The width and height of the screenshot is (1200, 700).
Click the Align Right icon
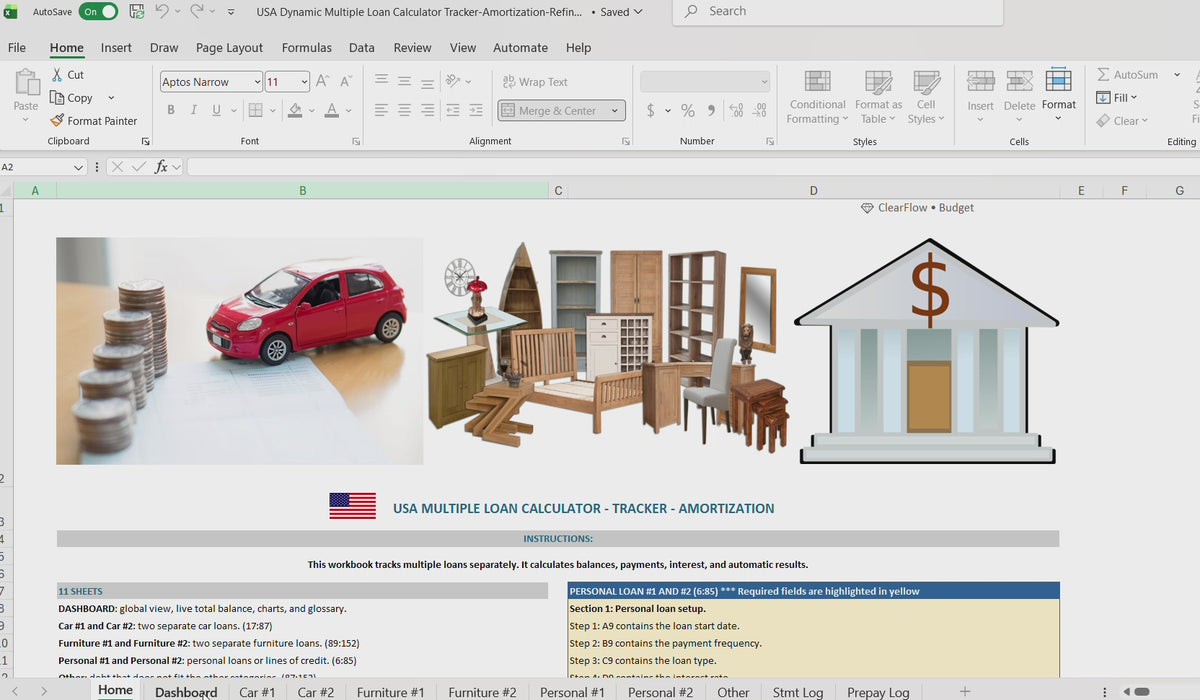427,110
